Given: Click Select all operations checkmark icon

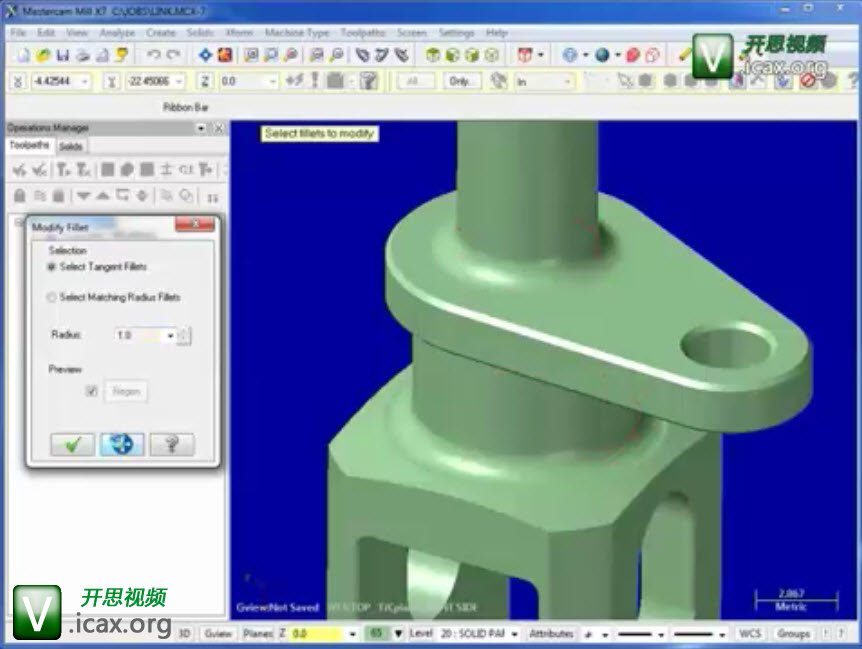Looking at the screenshot, I should coord(20,170).
